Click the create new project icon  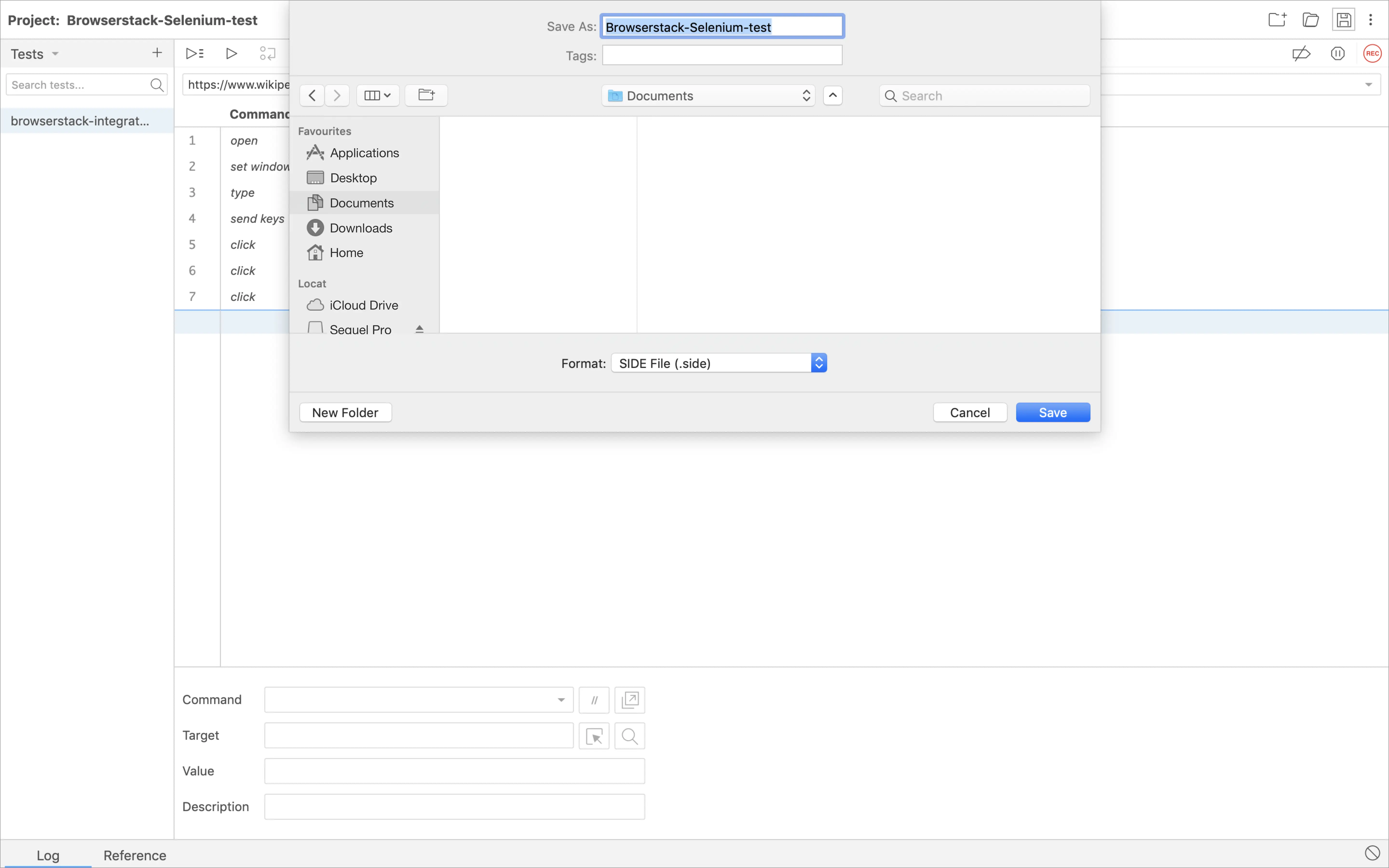point(1277,20)
